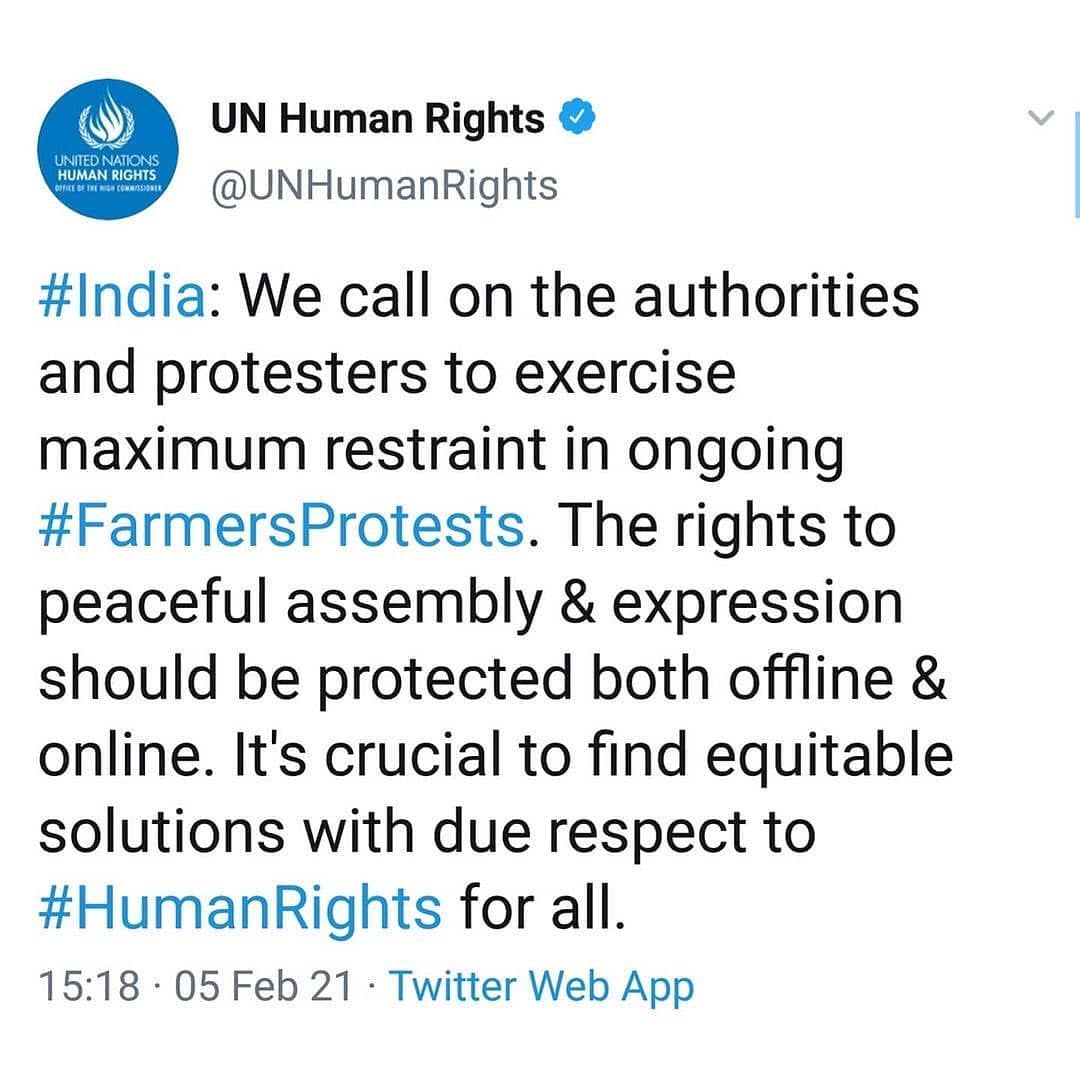Expand the tweet options chevron
The image size is (1080, 1080).
[x=1041, y=118]
